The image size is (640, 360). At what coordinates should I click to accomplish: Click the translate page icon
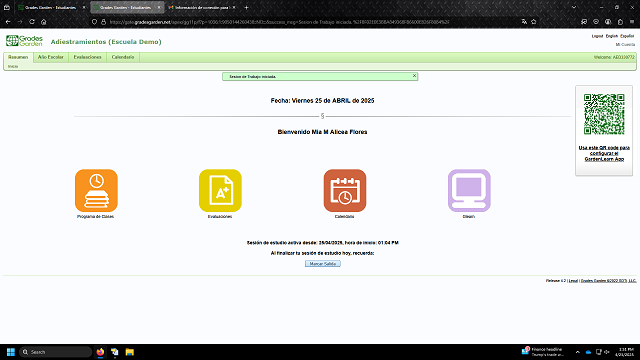click(524, 22)
